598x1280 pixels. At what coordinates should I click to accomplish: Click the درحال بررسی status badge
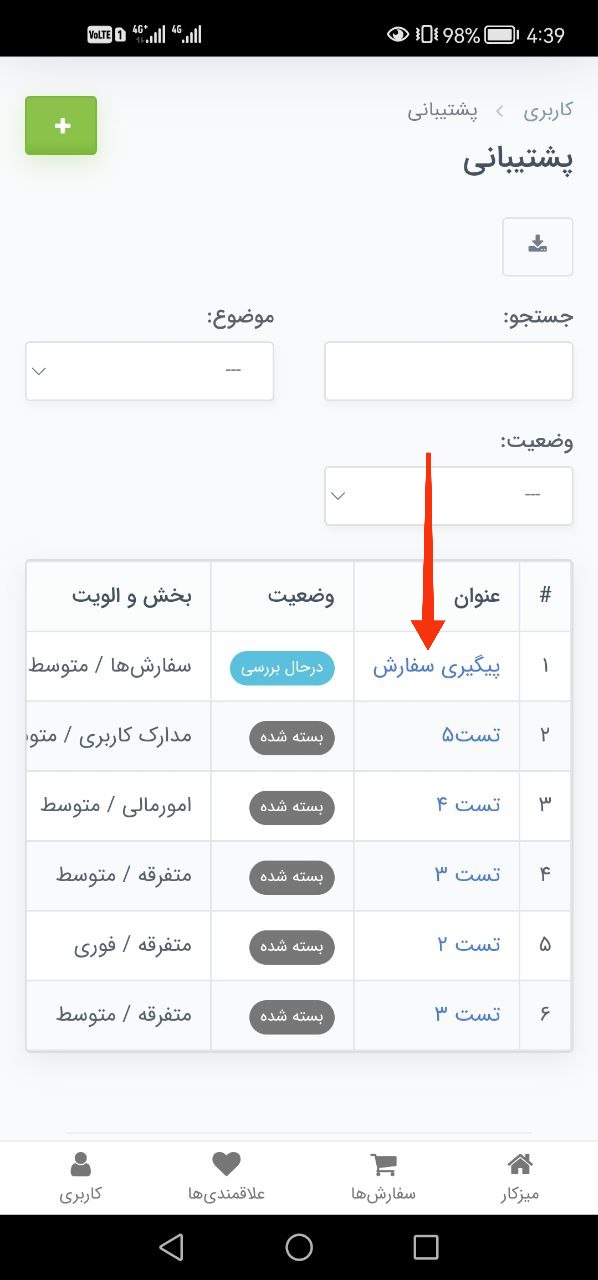click(282, 668)
